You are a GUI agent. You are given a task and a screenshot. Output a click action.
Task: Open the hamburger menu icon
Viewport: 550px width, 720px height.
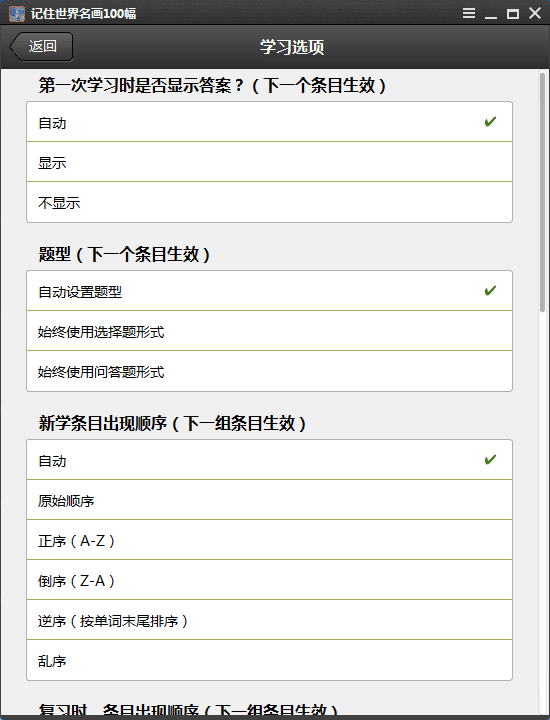point(469,13)
